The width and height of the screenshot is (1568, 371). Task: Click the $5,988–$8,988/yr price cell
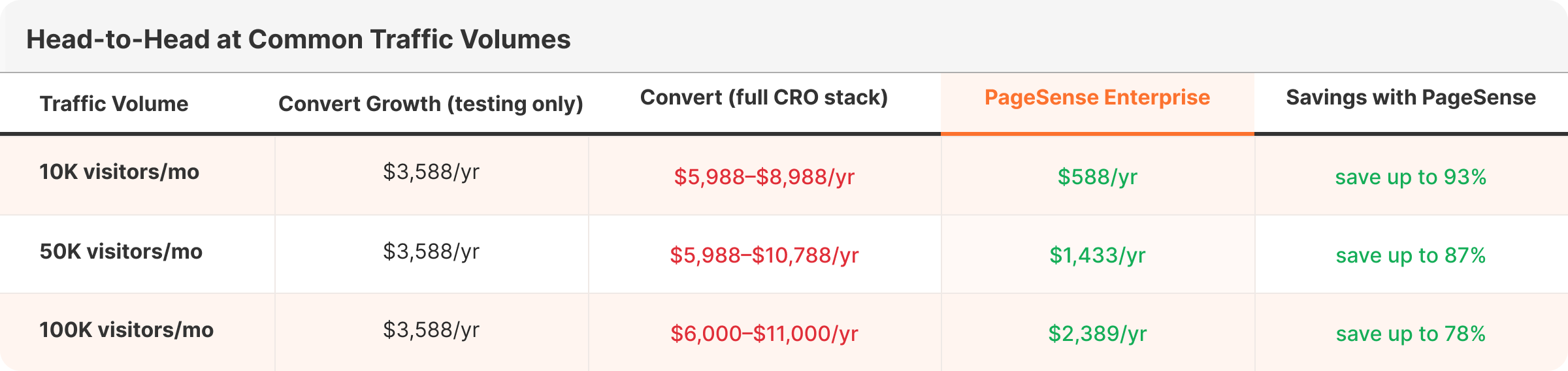[x=764, y=177]
